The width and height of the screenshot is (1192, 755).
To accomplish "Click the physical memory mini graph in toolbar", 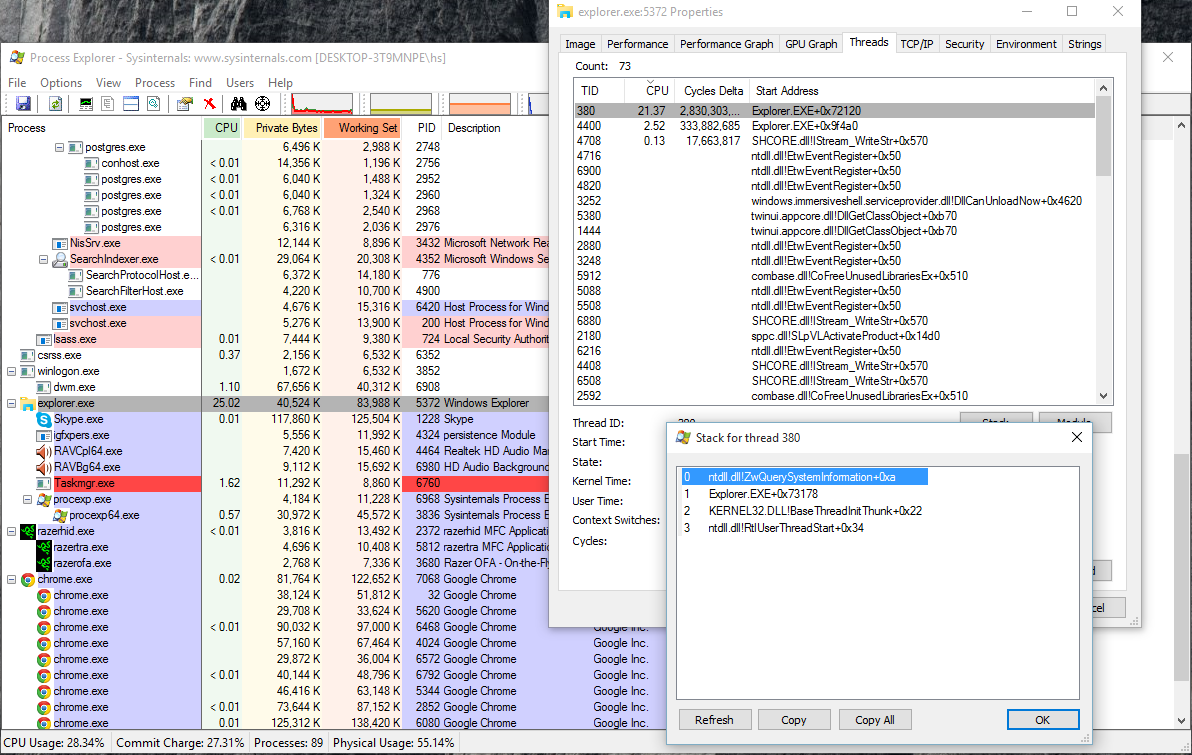I will click(480, 104).
